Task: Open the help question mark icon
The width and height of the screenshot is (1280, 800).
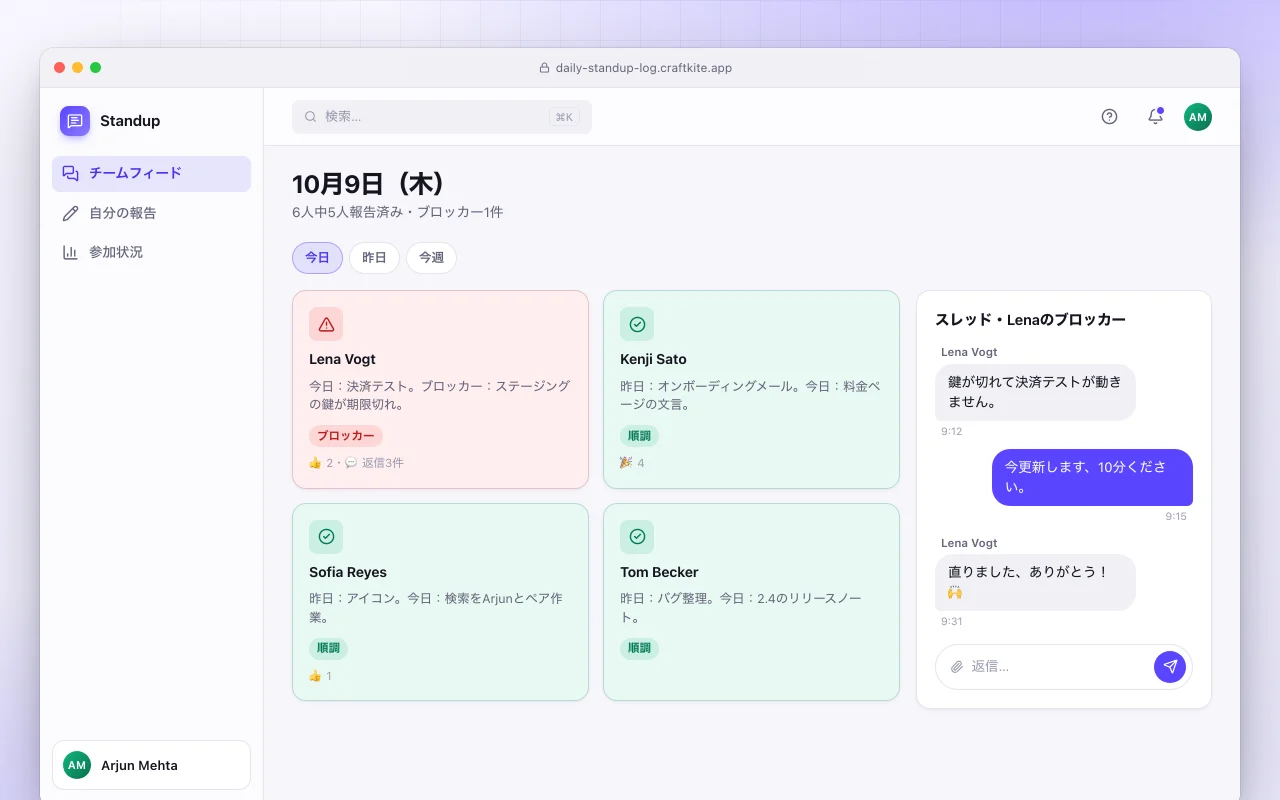Action: pyautogui.click(x=1109, y=117)
